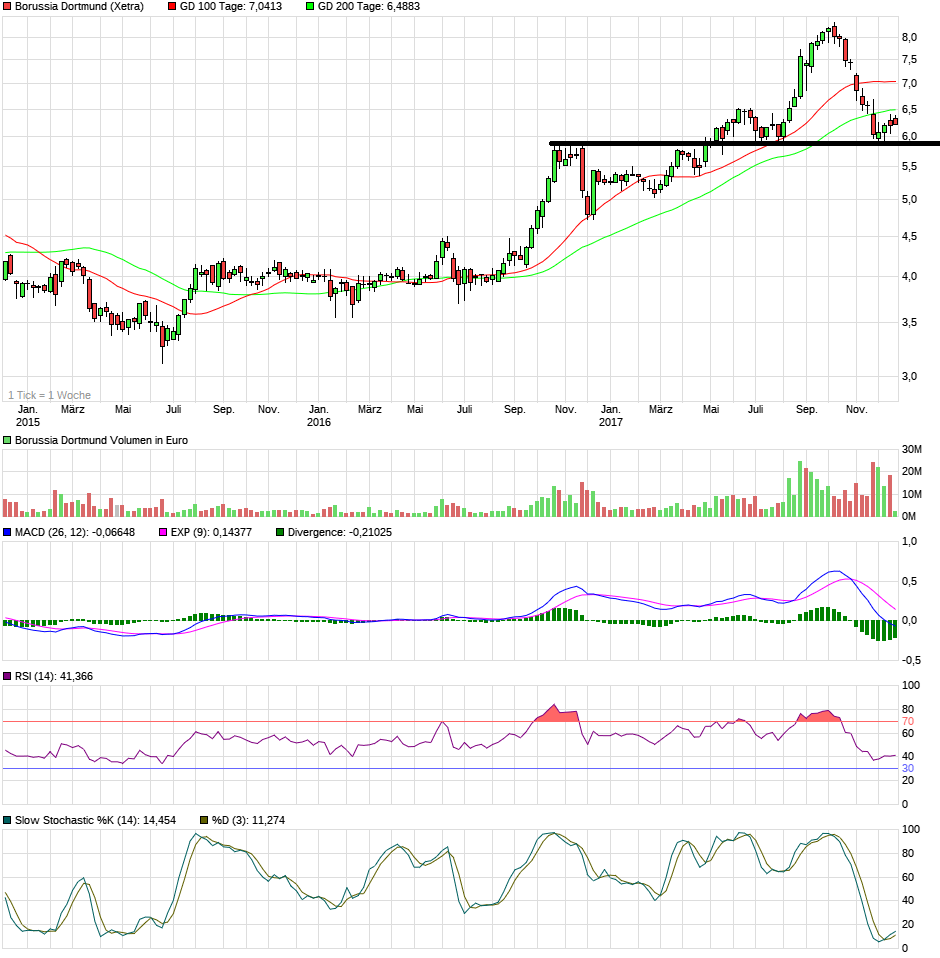This screenshot has width=940, height=958.
Task: Click the RSI (14): 41,366 label
Action: [54, 676]
